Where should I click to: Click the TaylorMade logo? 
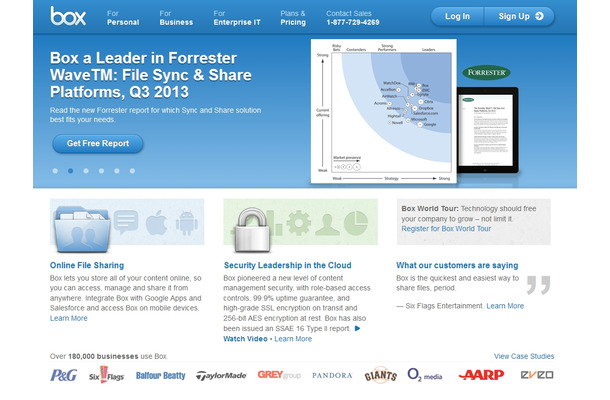221,376
